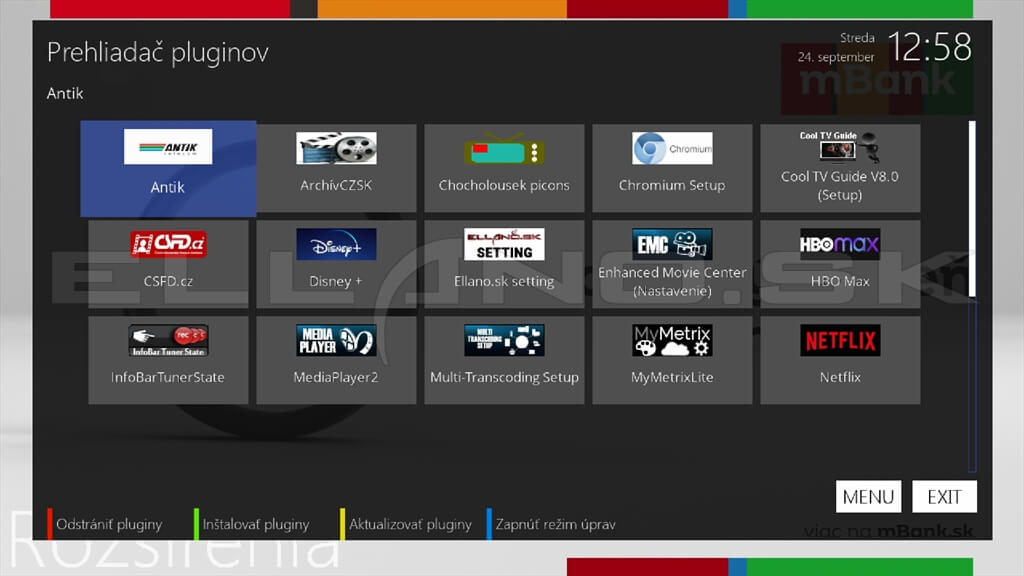The width and height of the screenshot is (1024, 576).
Task: Select the Chocholousek picons label
Action: [x=504, y=185]
